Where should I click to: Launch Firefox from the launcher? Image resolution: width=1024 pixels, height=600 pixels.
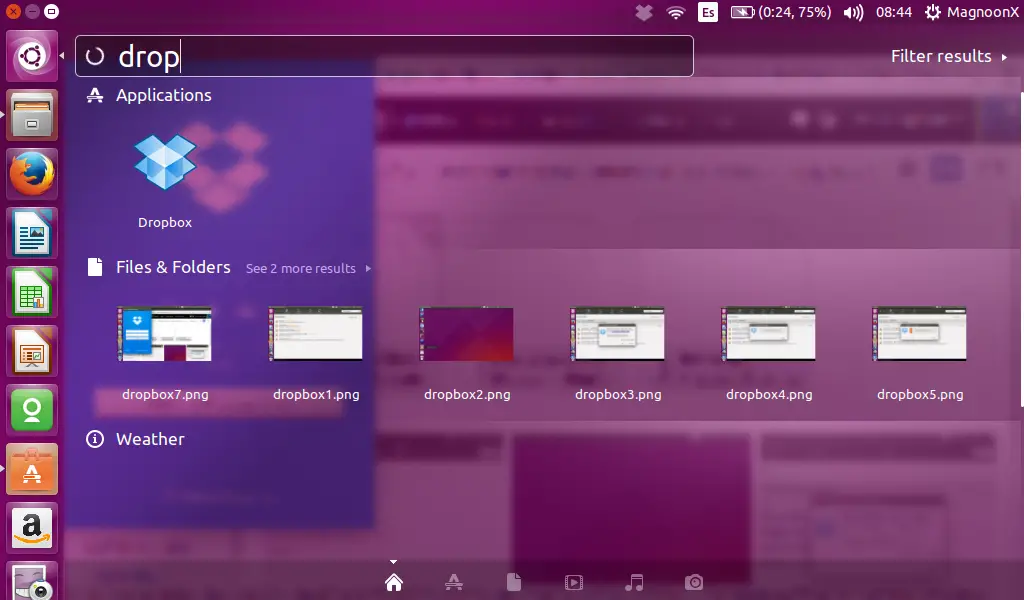pyautogui.click(x=32, y=174)
